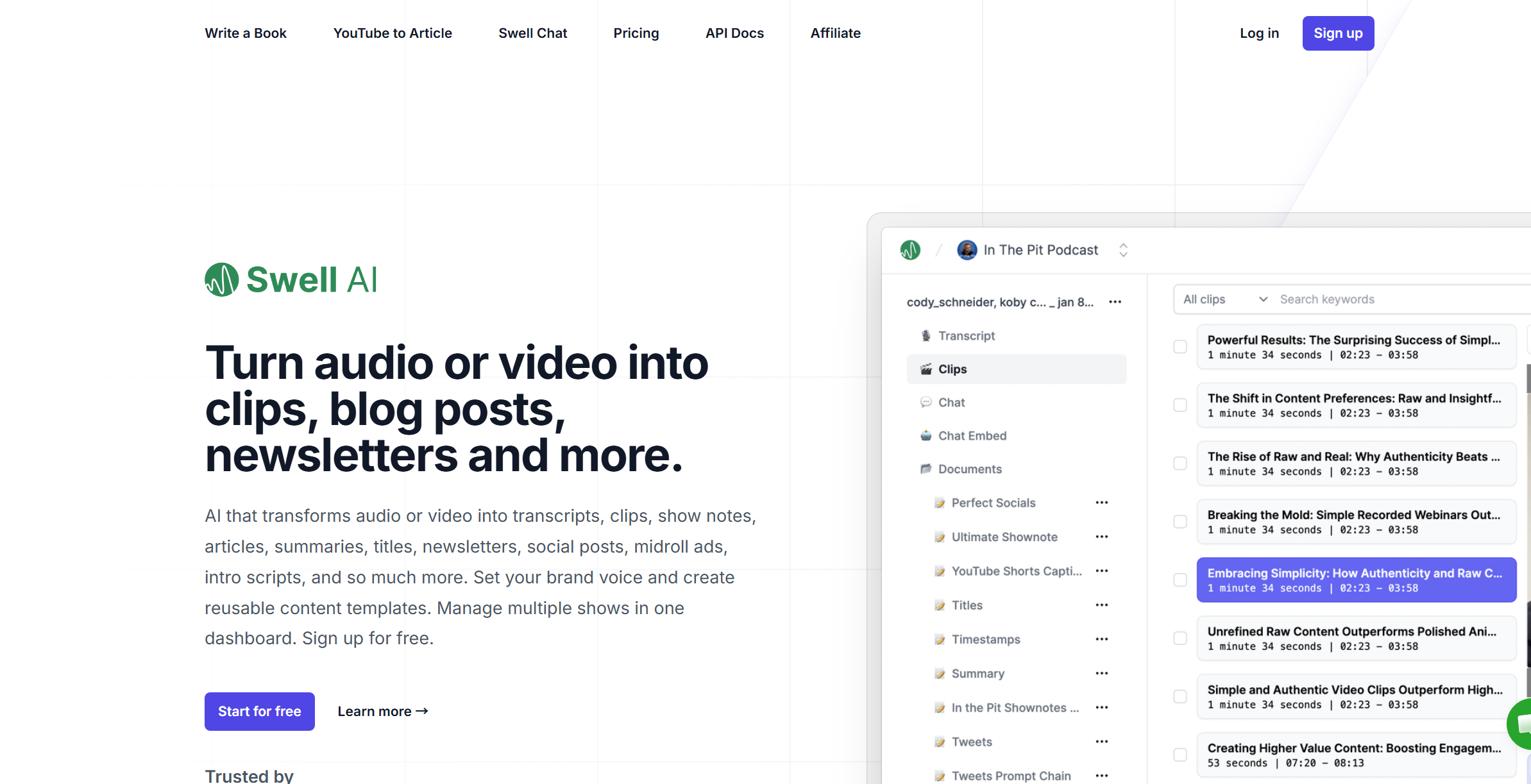Open more options for Timestamps document

pyautogui.click(x=1102, y=639)
